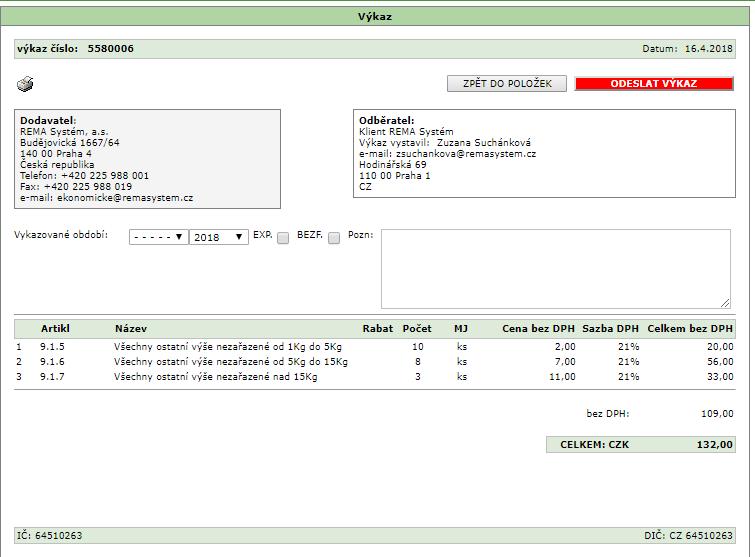
Task: Select the 21% rate in row 9.1.6
Action: coord(629,362)
